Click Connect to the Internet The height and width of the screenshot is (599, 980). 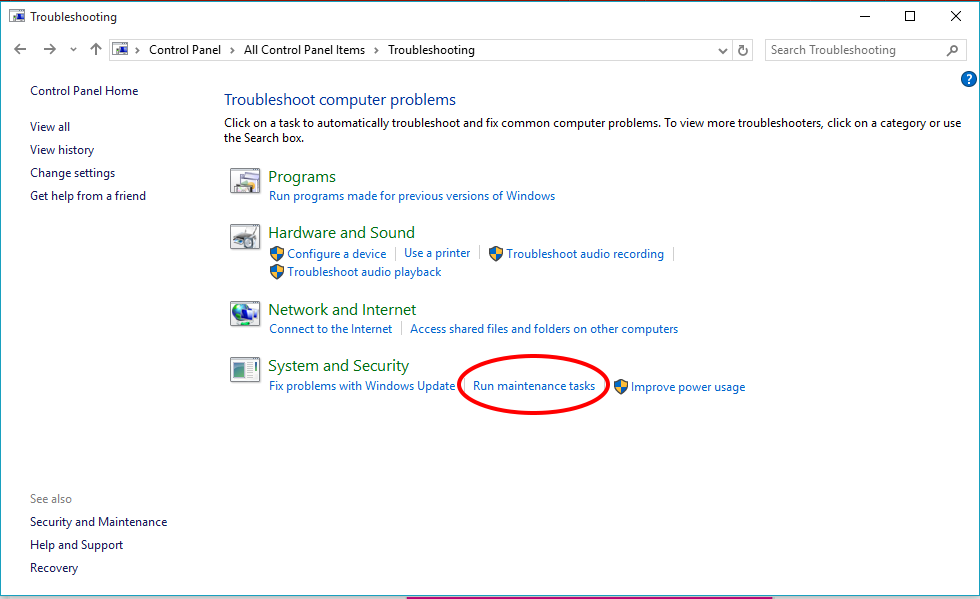point(331,329)
